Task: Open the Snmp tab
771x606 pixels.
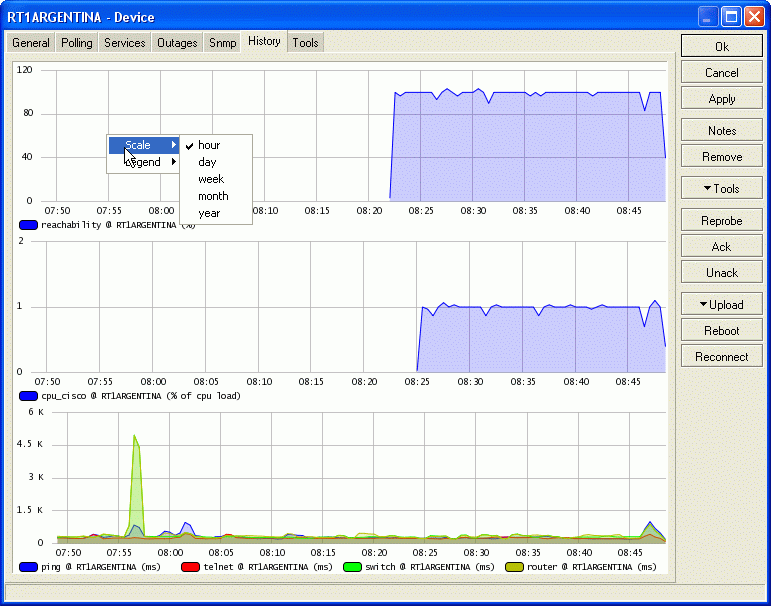Action: (223, 43)
